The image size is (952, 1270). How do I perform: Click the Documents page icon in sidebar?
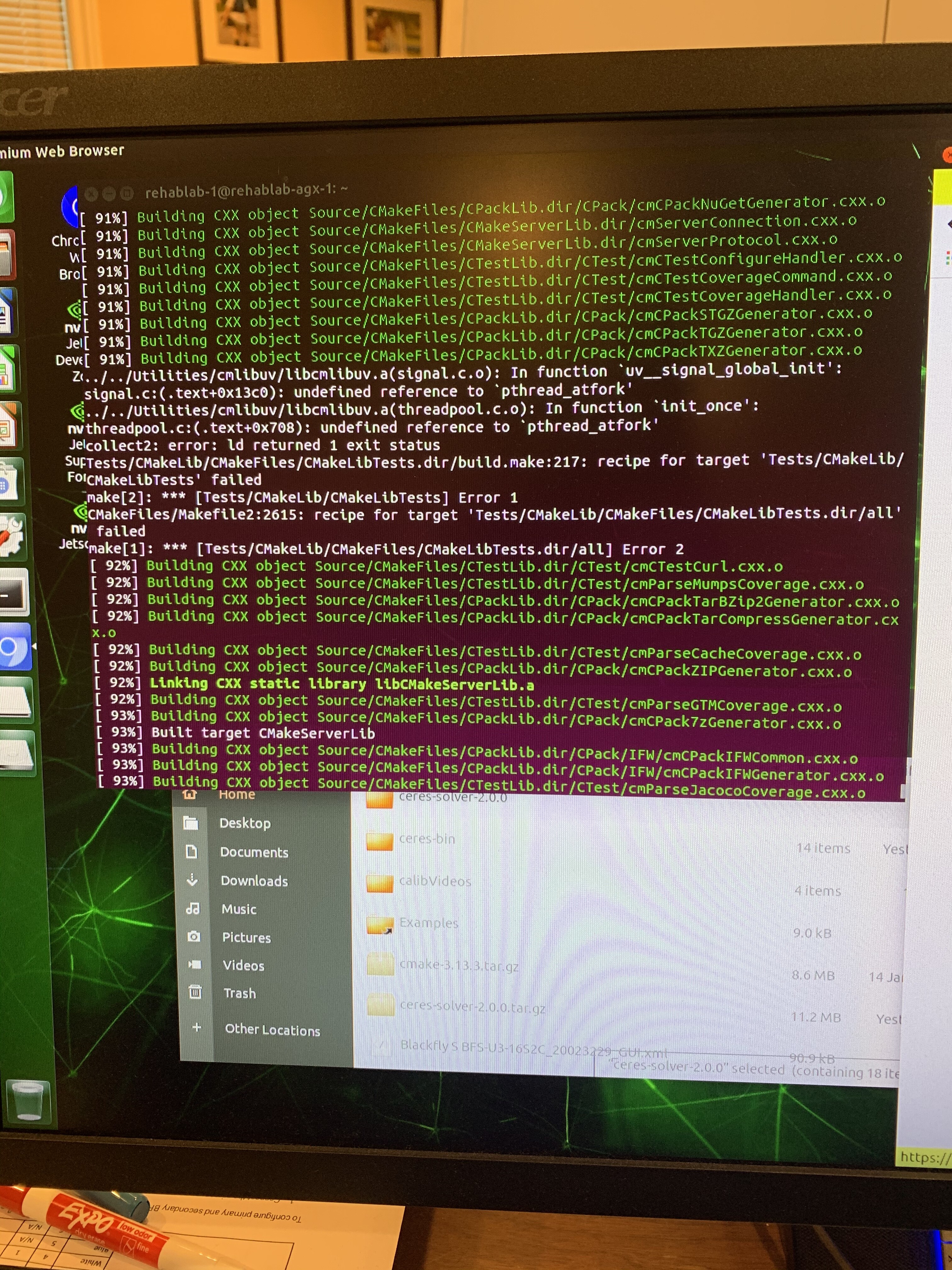(192, 851)
